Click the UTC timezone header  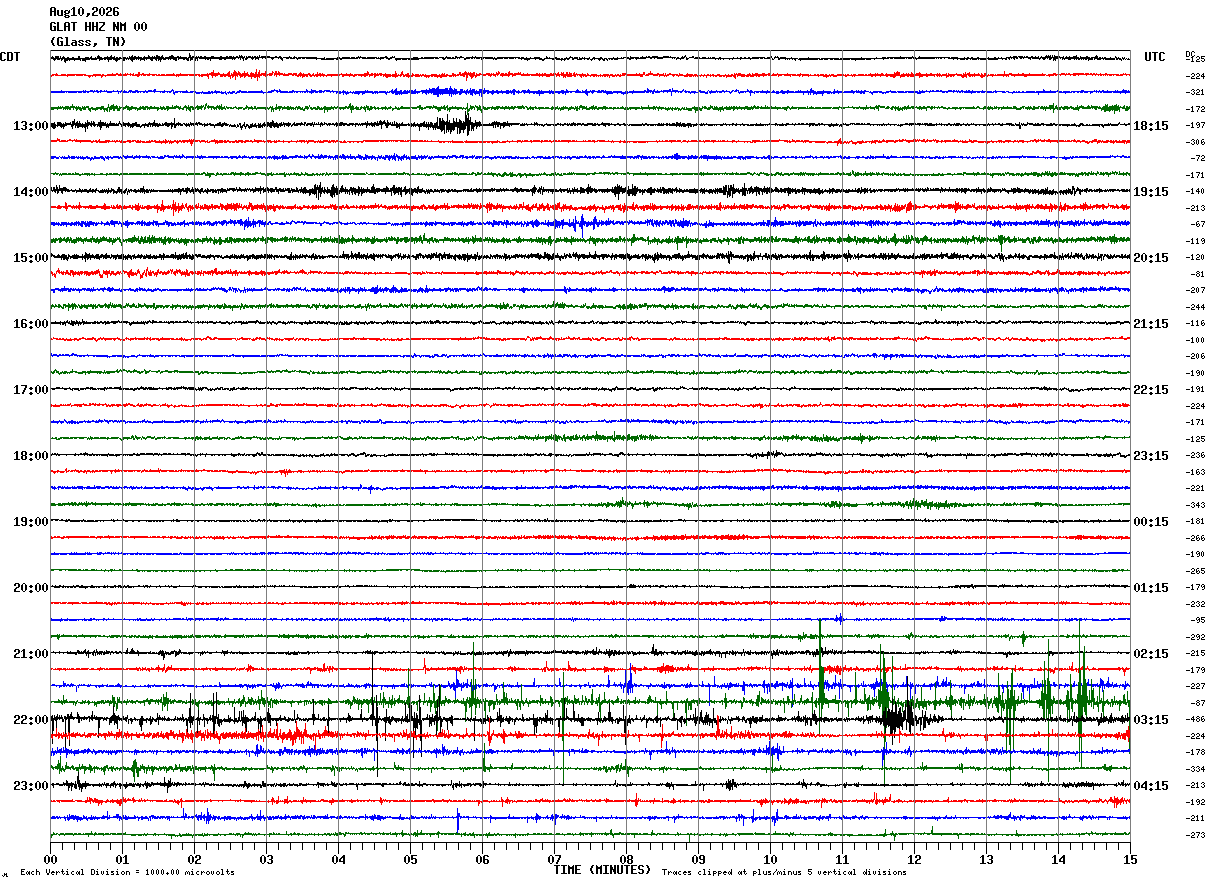(x=1155, y=57)
